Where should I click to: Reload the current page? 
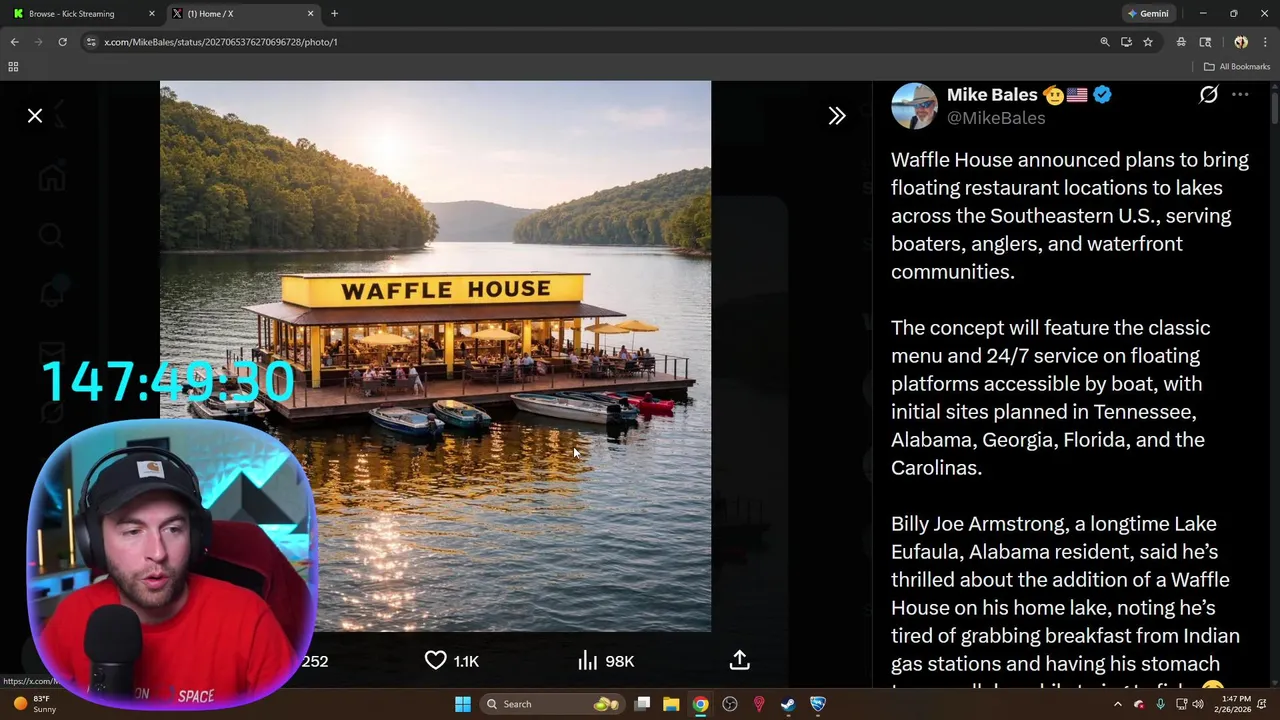pyautogui.click(x=62, y=42)
